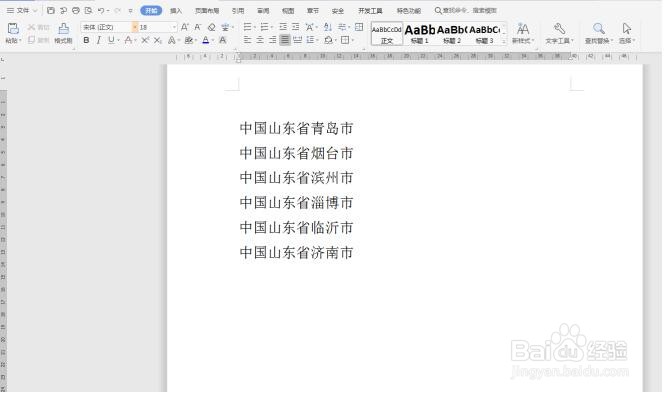The width and height of the screenshot is (666, 395).
Task: Apply the 正文 style
Action: click(x=387, y=34)
